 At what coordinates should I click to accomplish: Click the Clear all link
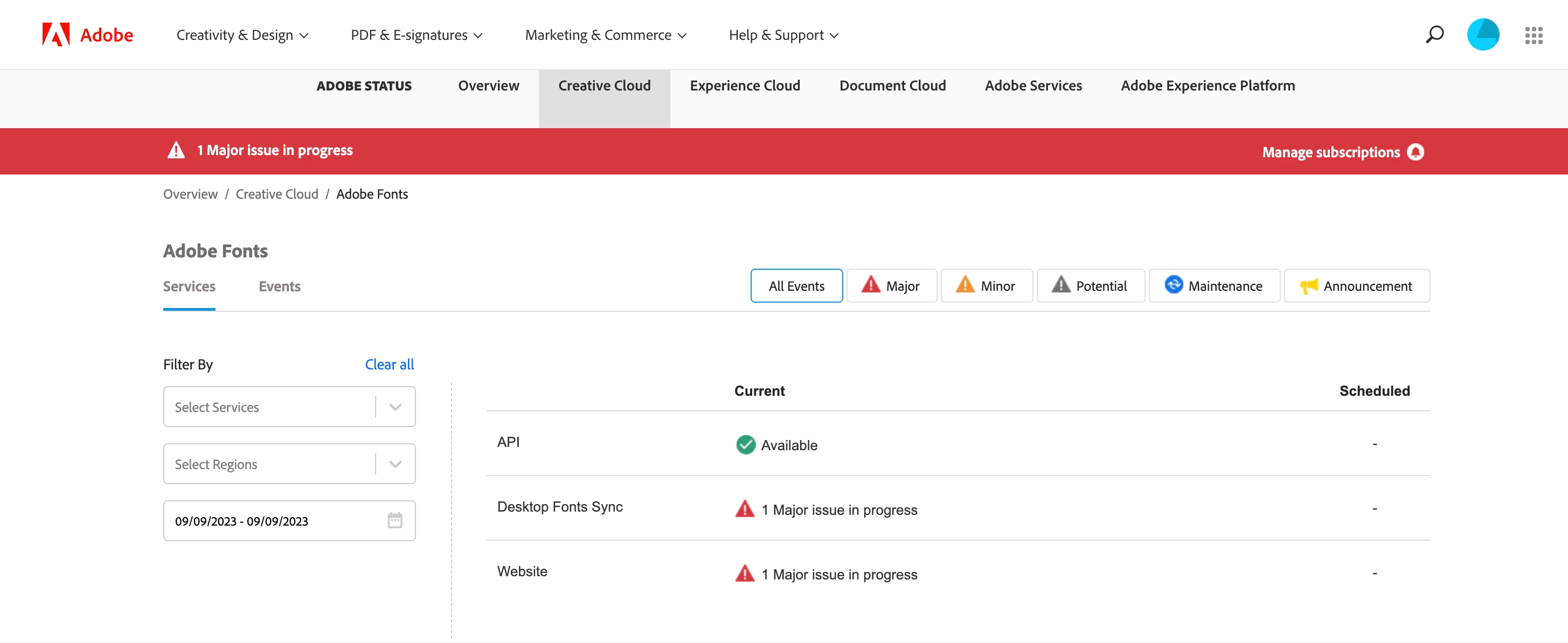389,365
